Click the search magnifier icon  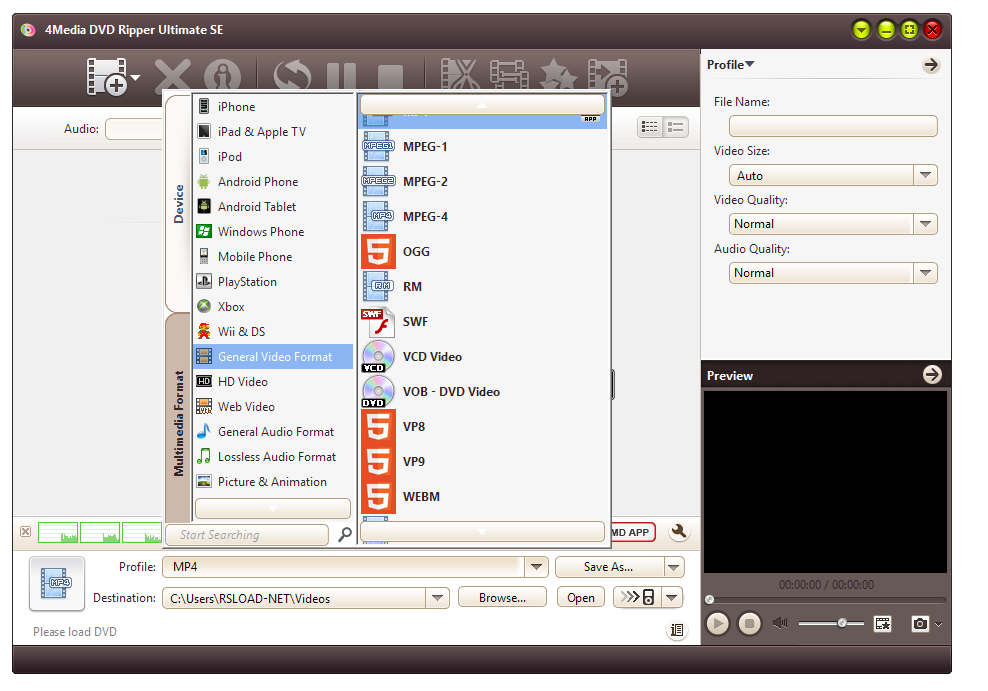point(345,535)
